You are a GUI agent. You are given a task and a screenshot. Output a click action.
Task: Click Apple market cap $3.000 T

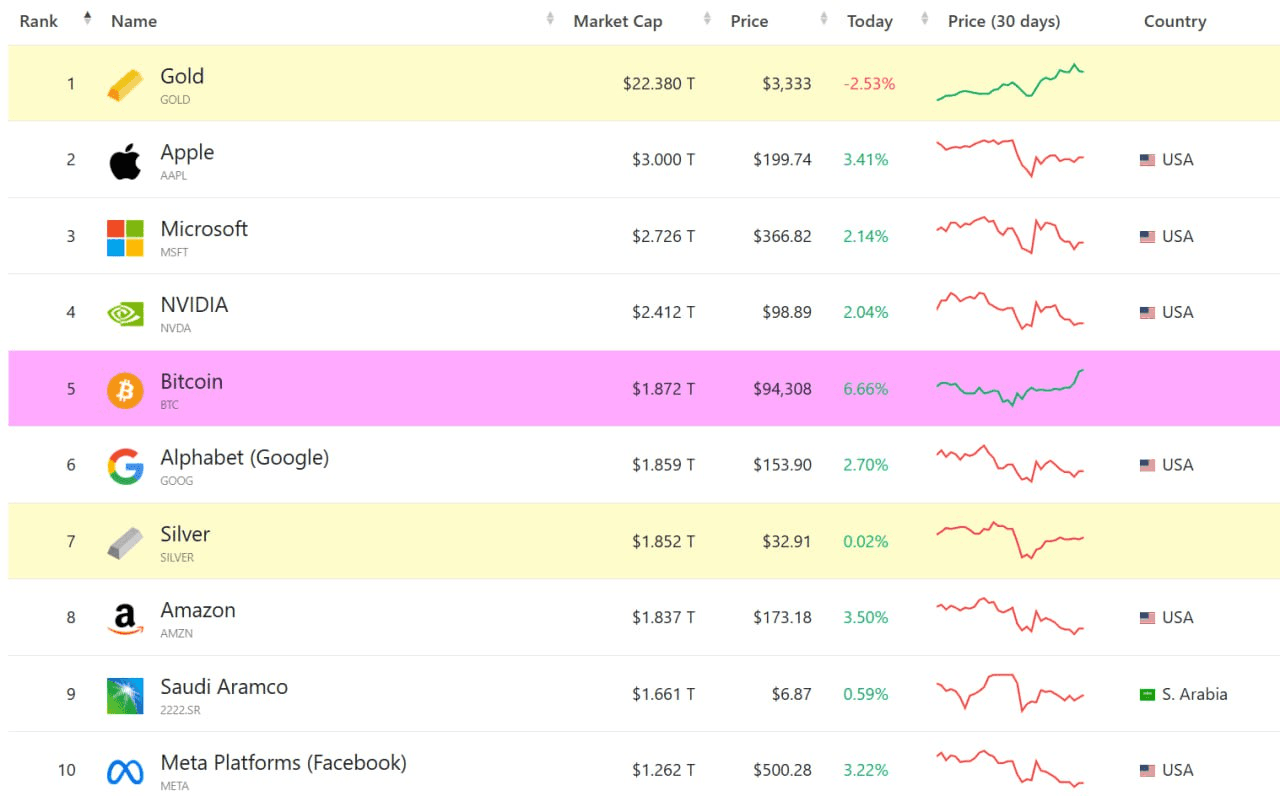(663, 160)
